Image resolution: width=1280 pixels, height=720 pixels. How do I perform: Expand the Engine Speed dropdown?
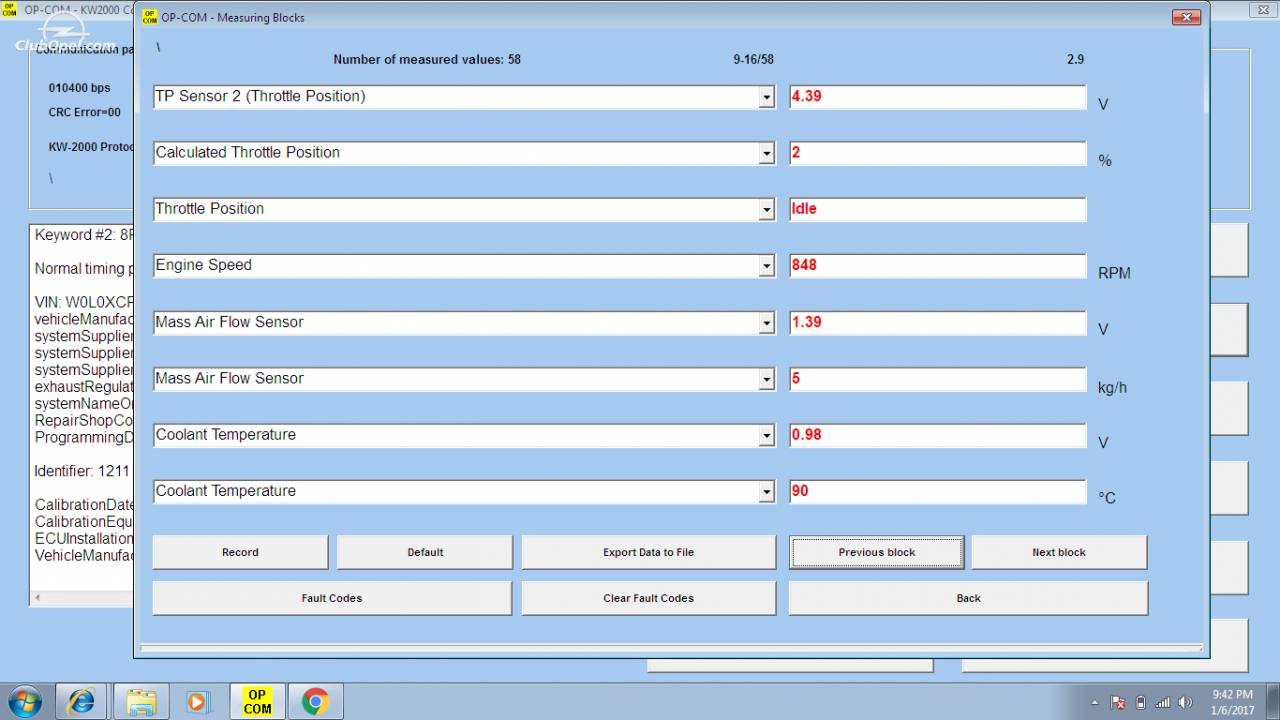767,266
